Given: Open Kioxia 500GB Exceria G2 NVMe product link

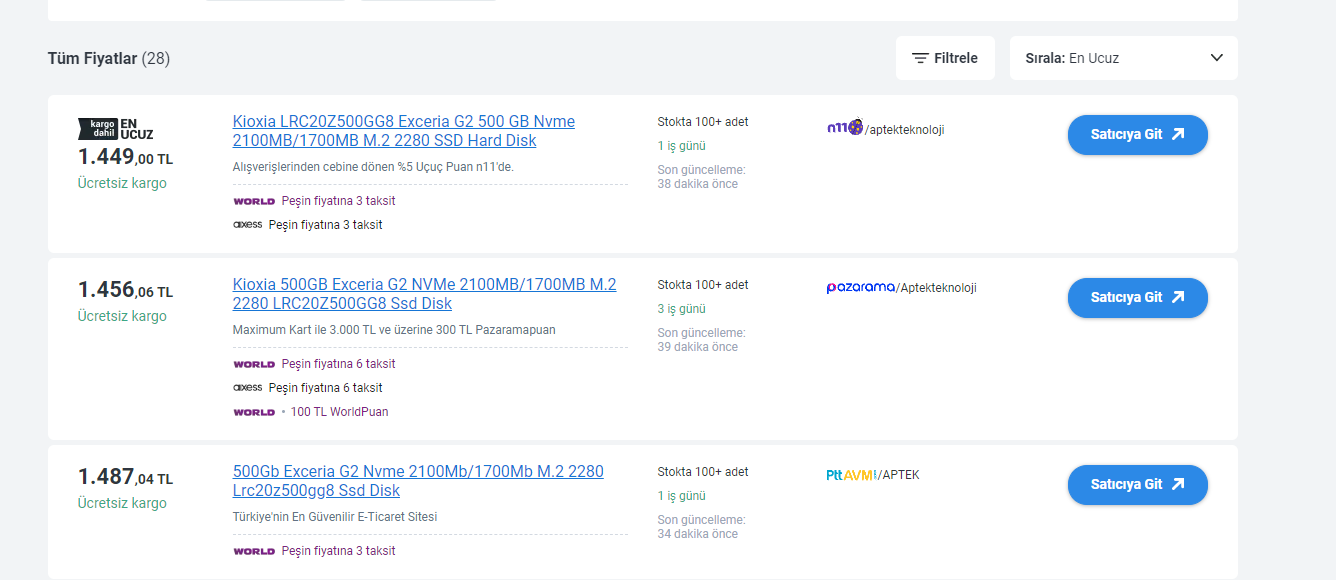Looking at the screenshot, I should 425,294.
